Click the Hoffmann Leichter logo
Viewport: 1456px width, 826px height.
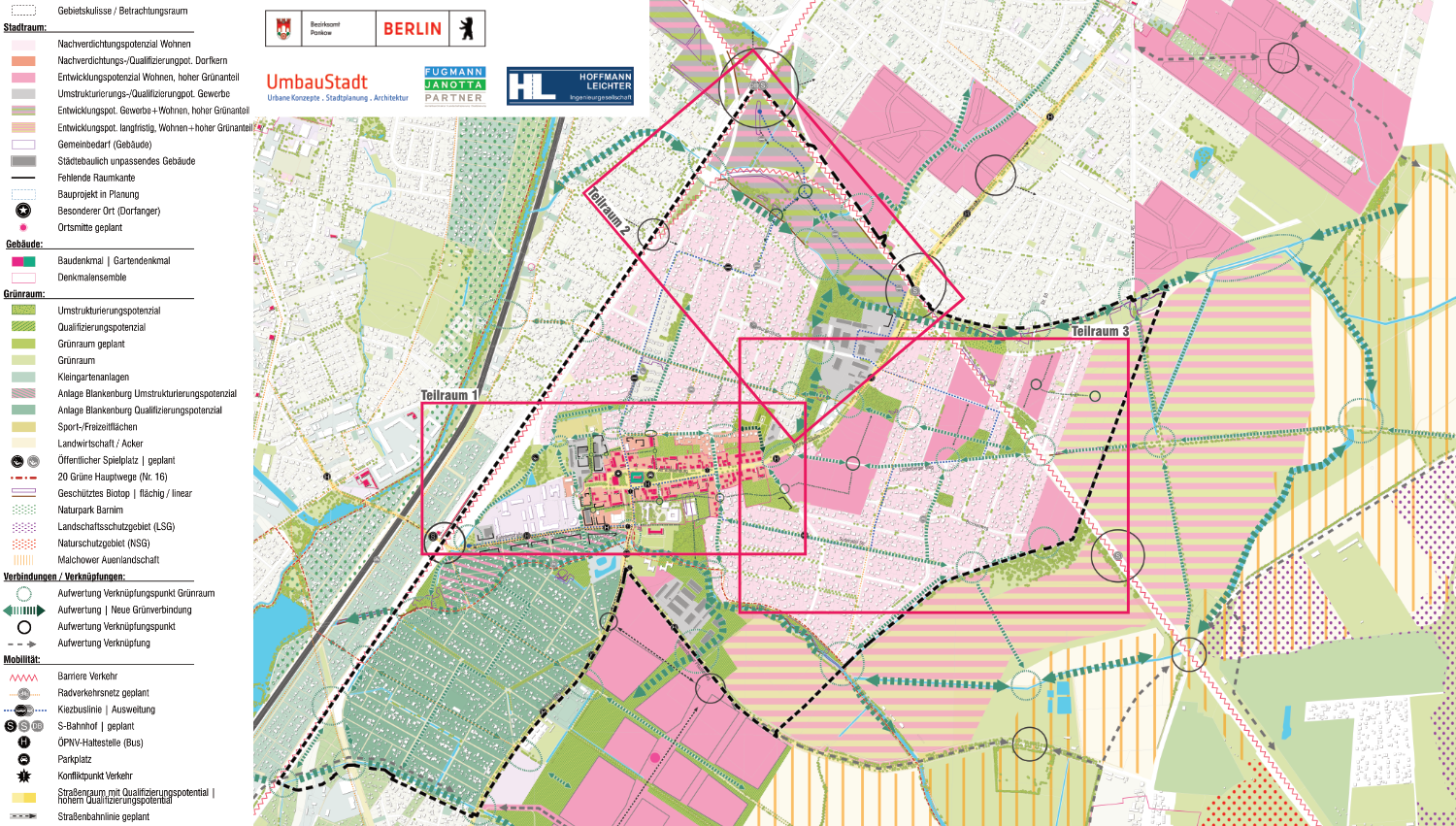pyautogui.click(x=570, y=86)
